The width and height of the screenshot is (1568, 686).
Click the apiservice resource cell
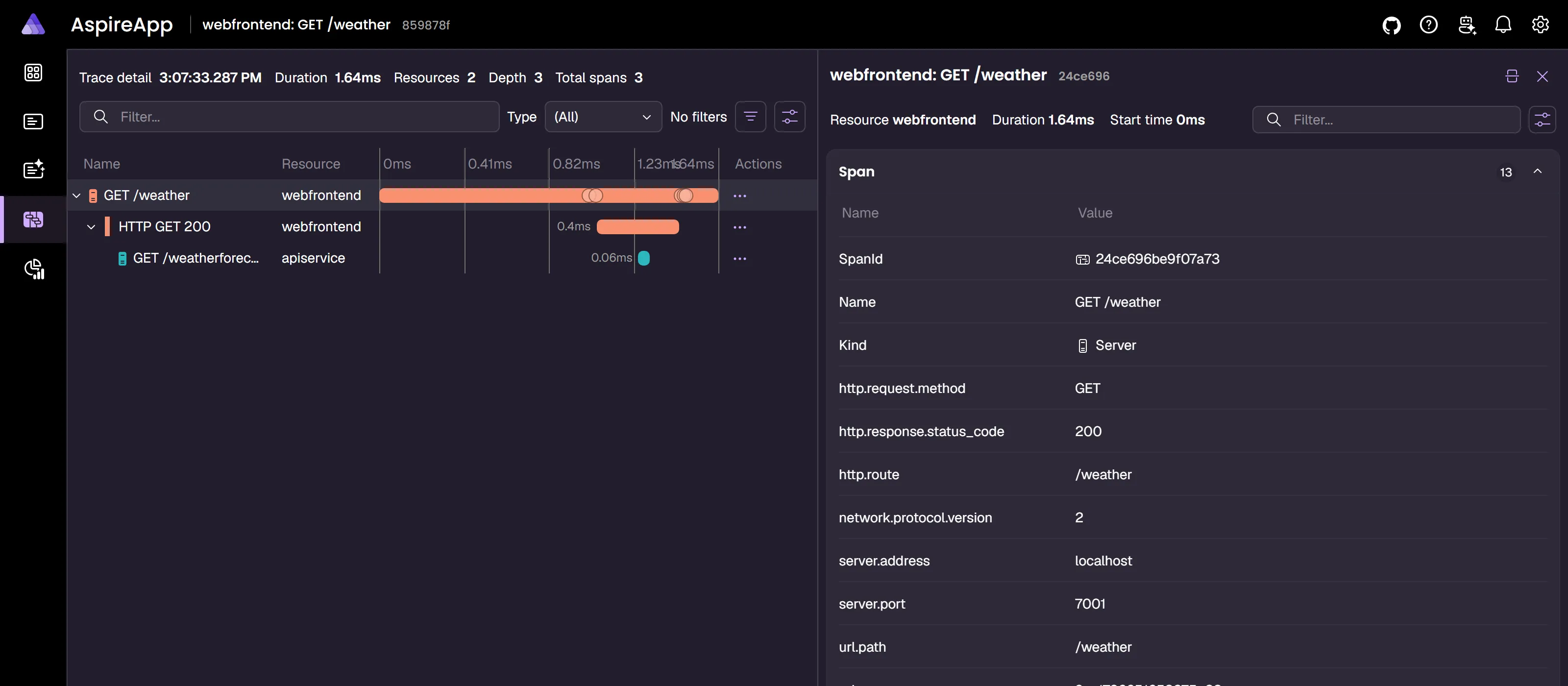pos(313,258)
